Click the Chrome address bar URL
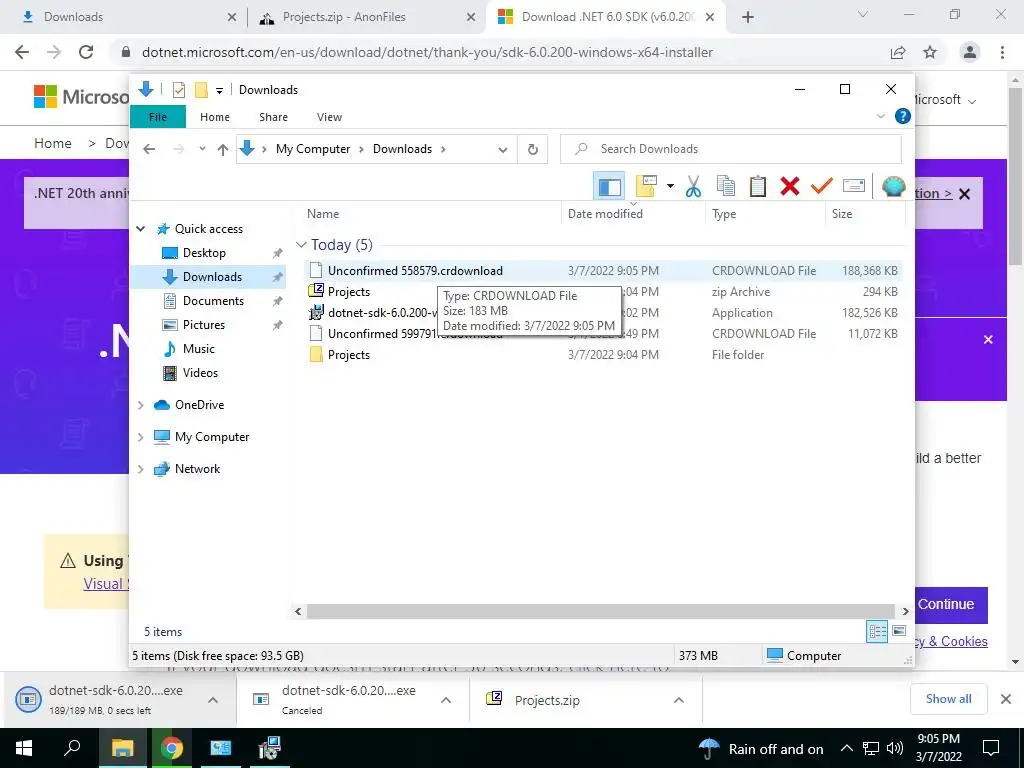Screen dimensions: 1024x768 pyautogui.click(x=427, y=52)
